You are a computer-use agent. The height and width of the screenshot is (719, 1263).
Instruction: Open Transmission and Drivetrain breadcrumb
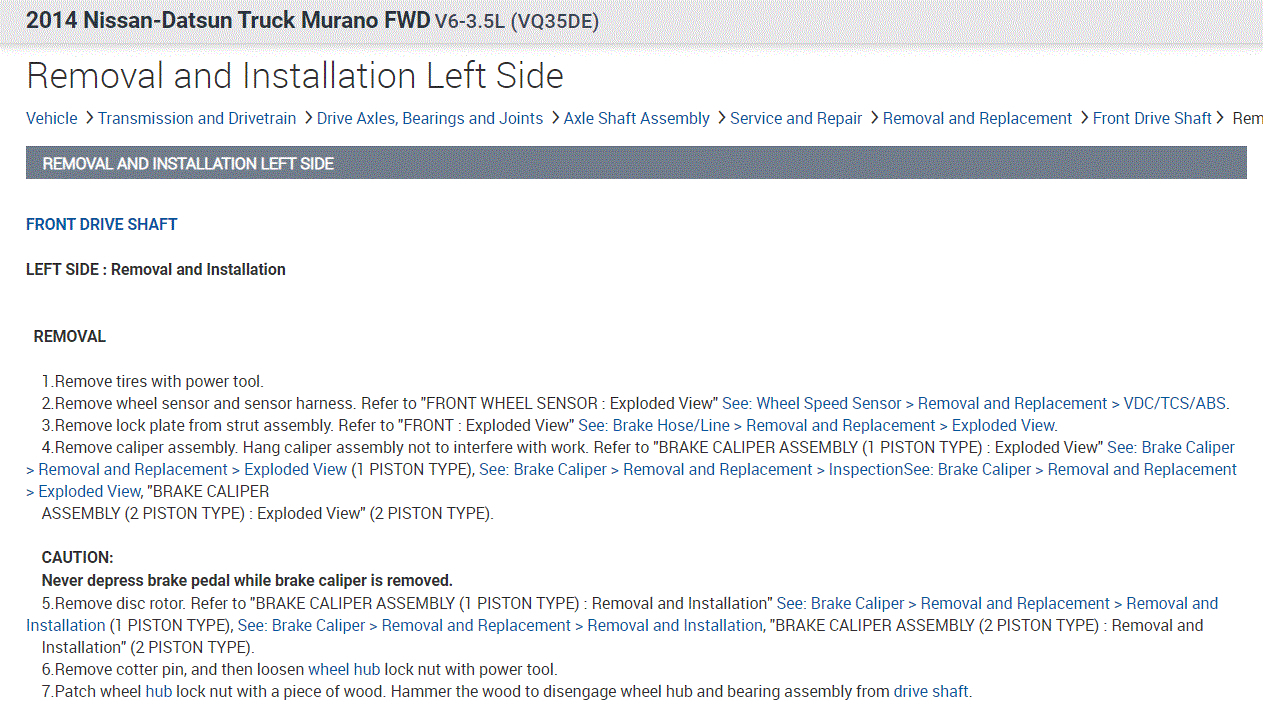tap(197, 118)
